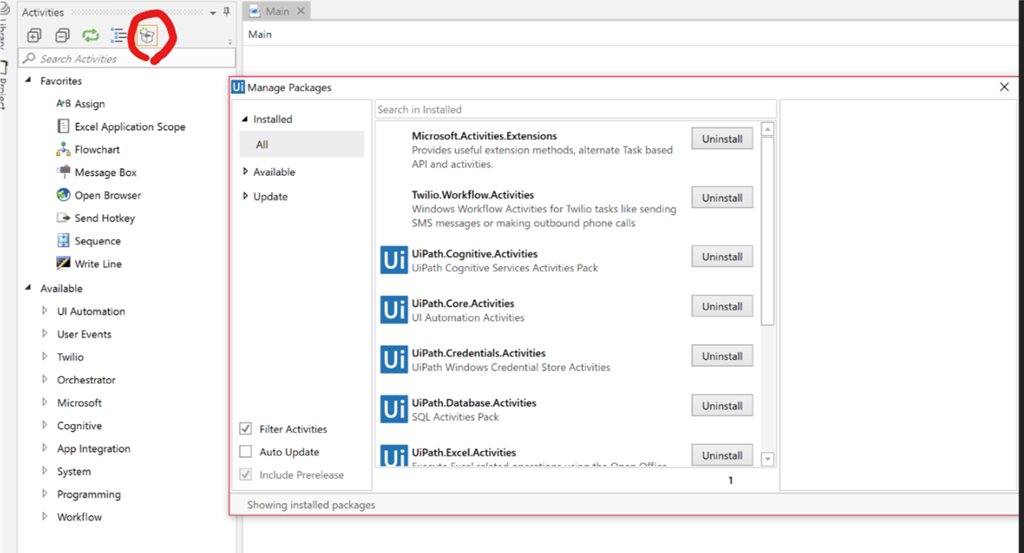Image resolution: width=1024 pixels, height=553 pixels.
Task: Click the green Refresh activities icon
Action: 90,35
